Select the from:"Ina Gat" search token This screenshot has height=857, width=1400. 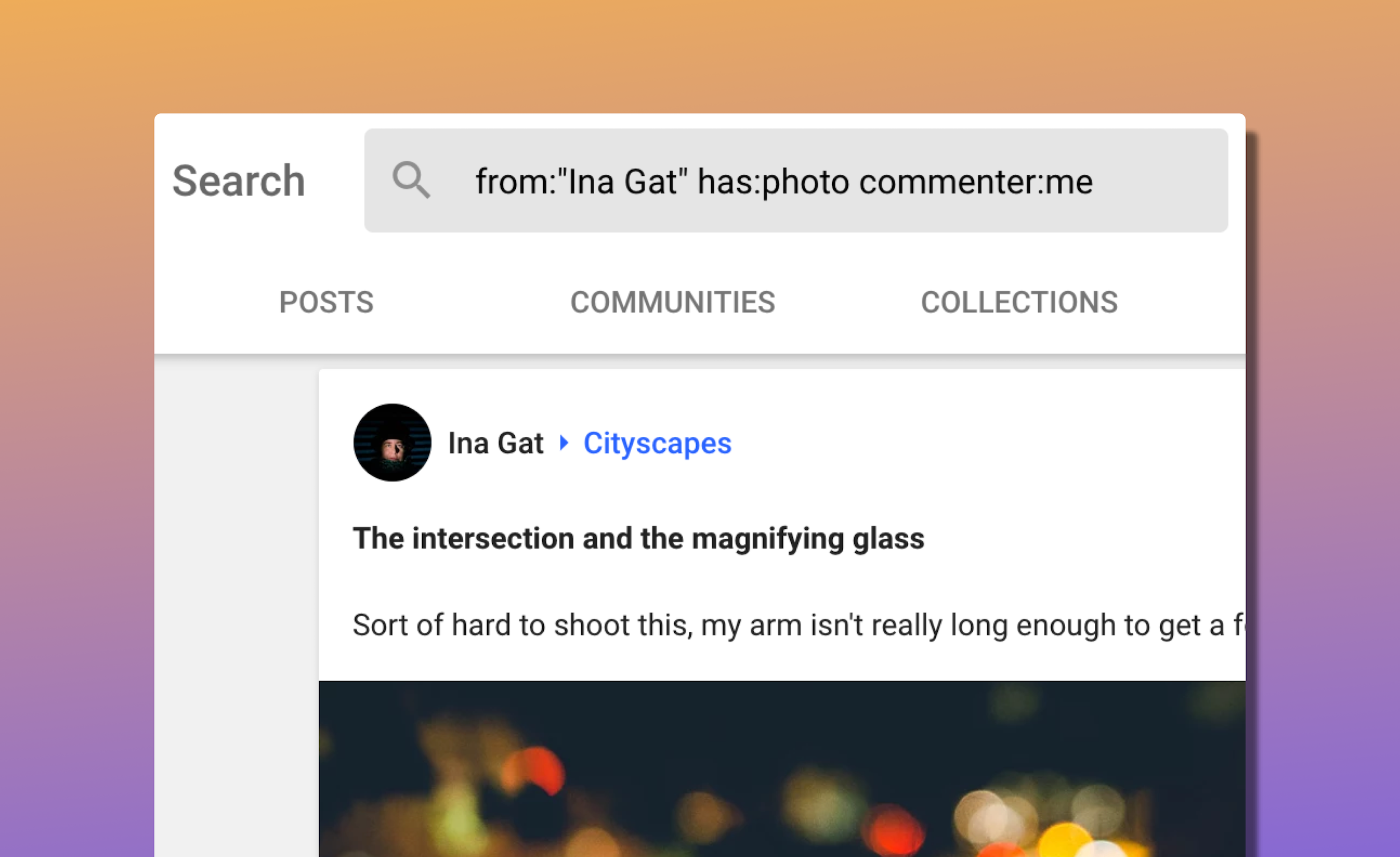pyautogui.click(x=581, y=182)
